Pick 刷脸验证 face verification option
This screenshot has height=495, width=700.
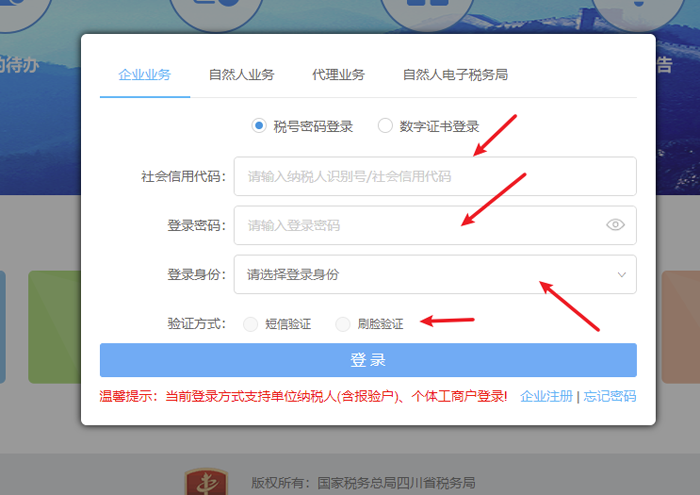(343, 324)
